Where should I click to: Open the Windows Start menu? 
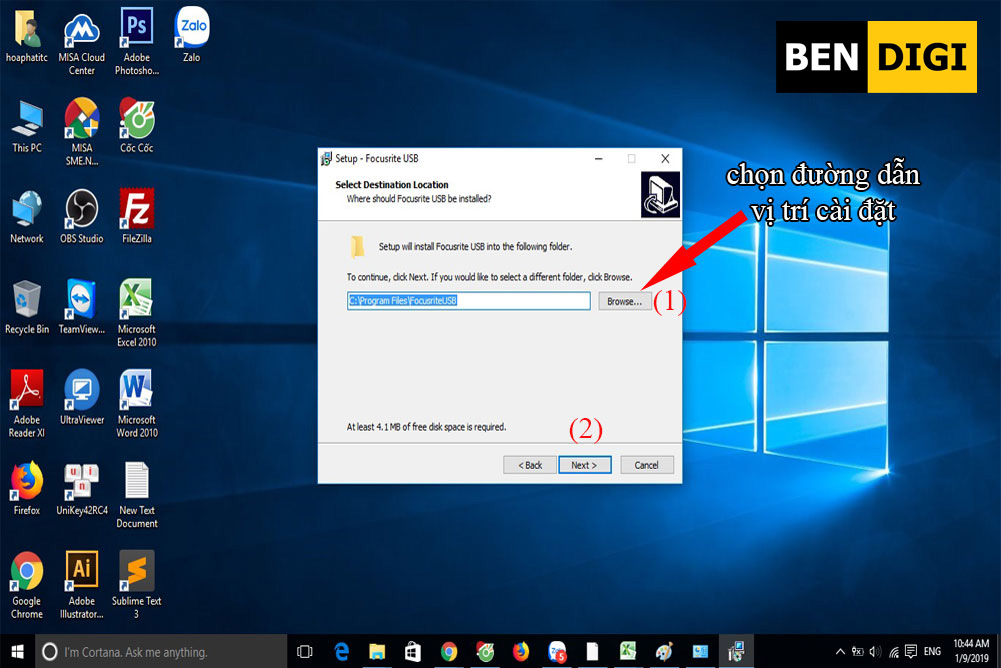(17, 651)
